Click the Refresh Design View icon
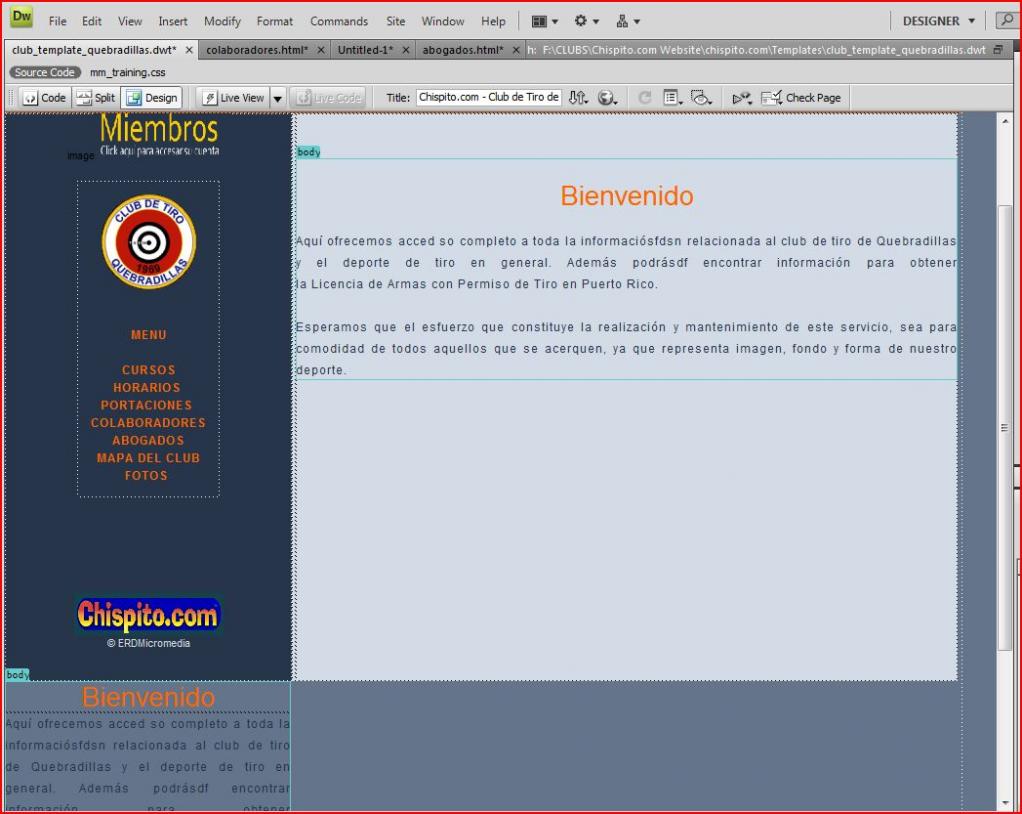Image resolution: width=1022 pixels, height=814 pixels. 645,98
